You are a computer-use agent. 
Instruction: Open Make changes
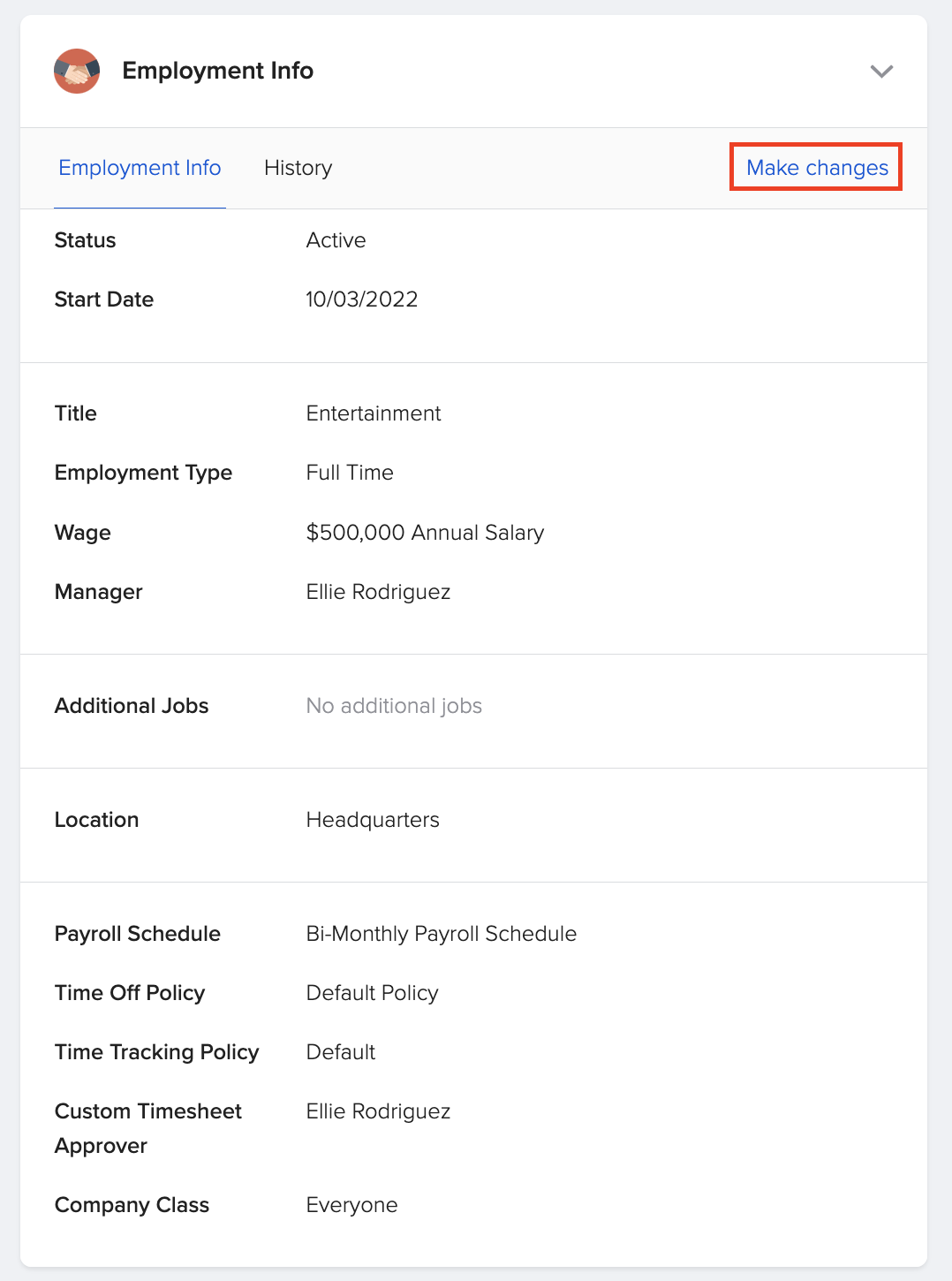pos(815,167)
